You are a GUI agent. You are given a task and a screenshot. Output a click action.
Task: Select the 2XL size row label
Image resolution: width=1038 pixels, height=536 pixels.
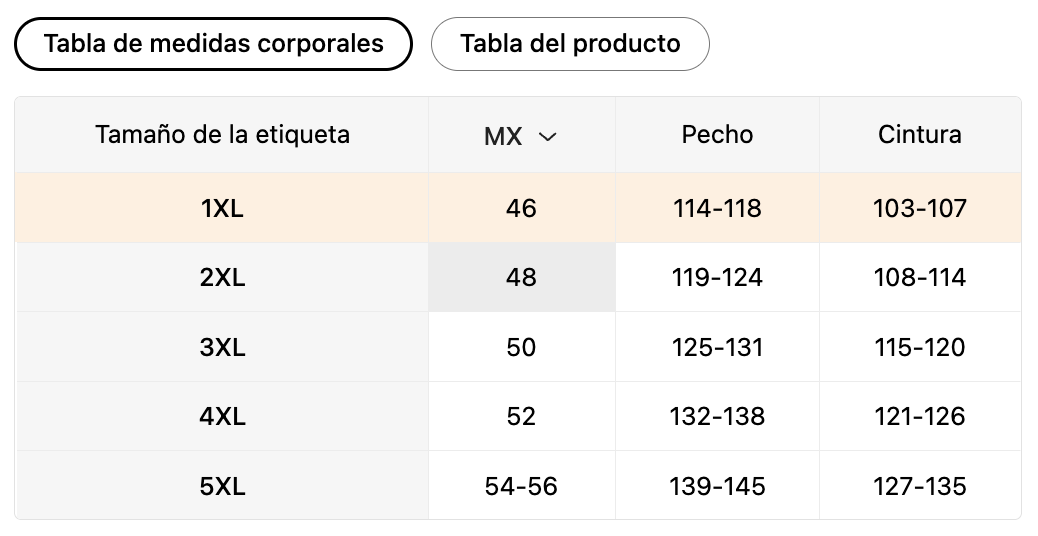tap(222, 278)
